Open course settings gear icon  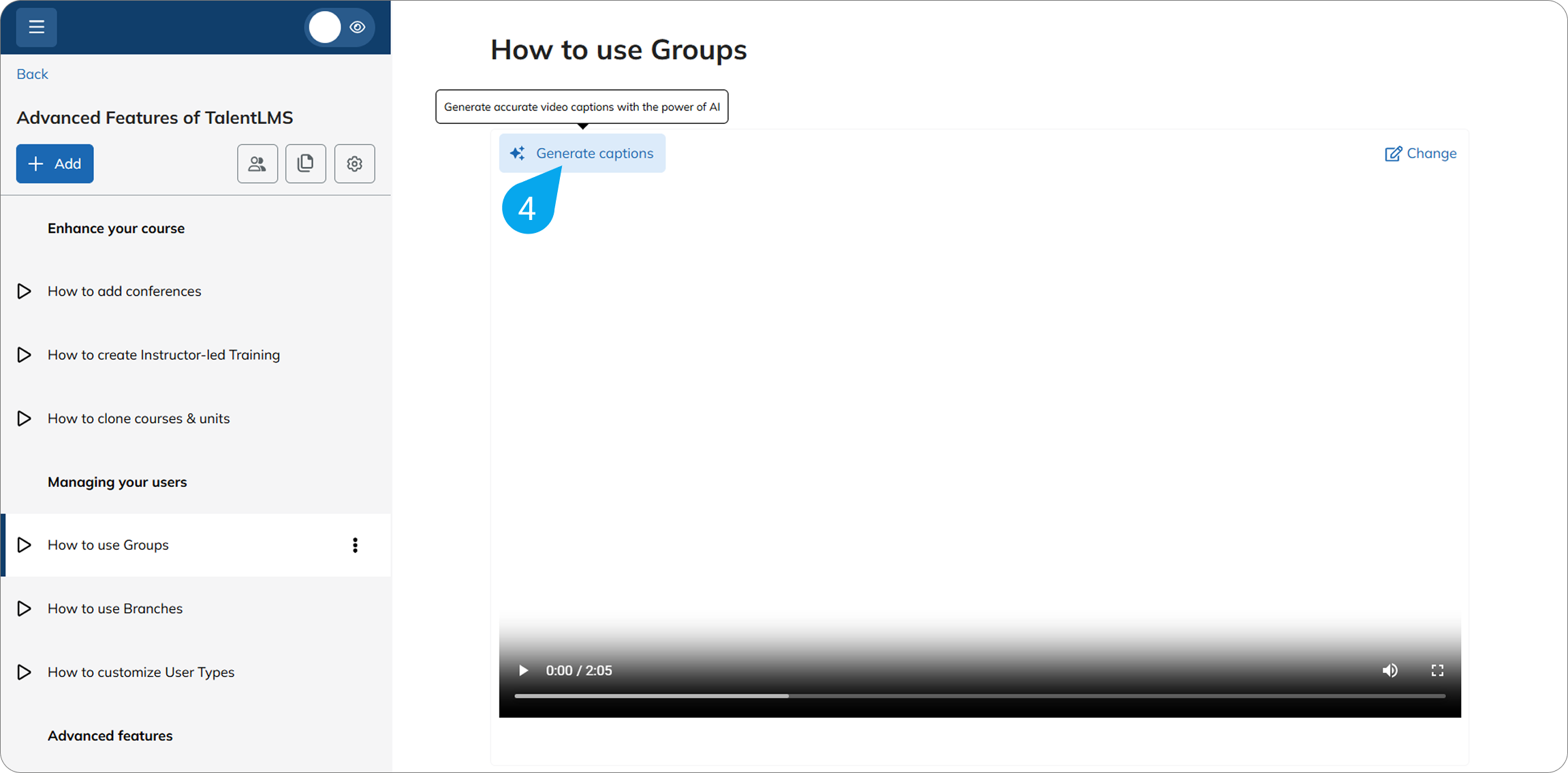tap(354, 163)
